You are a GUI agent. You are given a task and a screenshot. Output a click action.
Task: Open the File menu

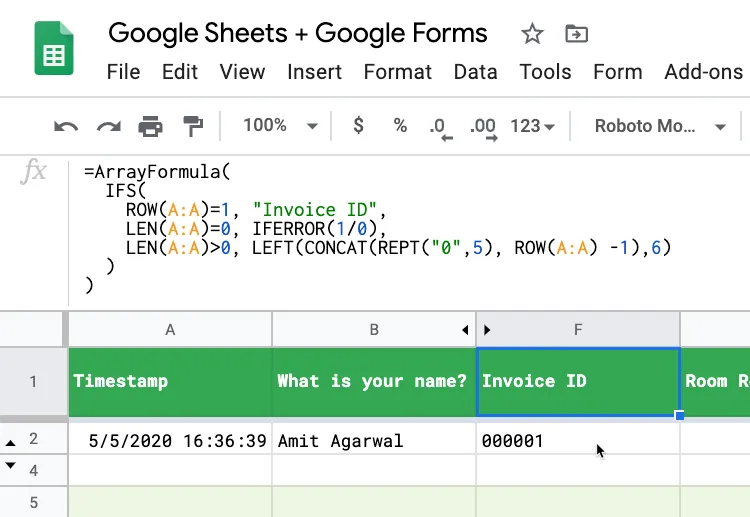click(x=123, y=72)
